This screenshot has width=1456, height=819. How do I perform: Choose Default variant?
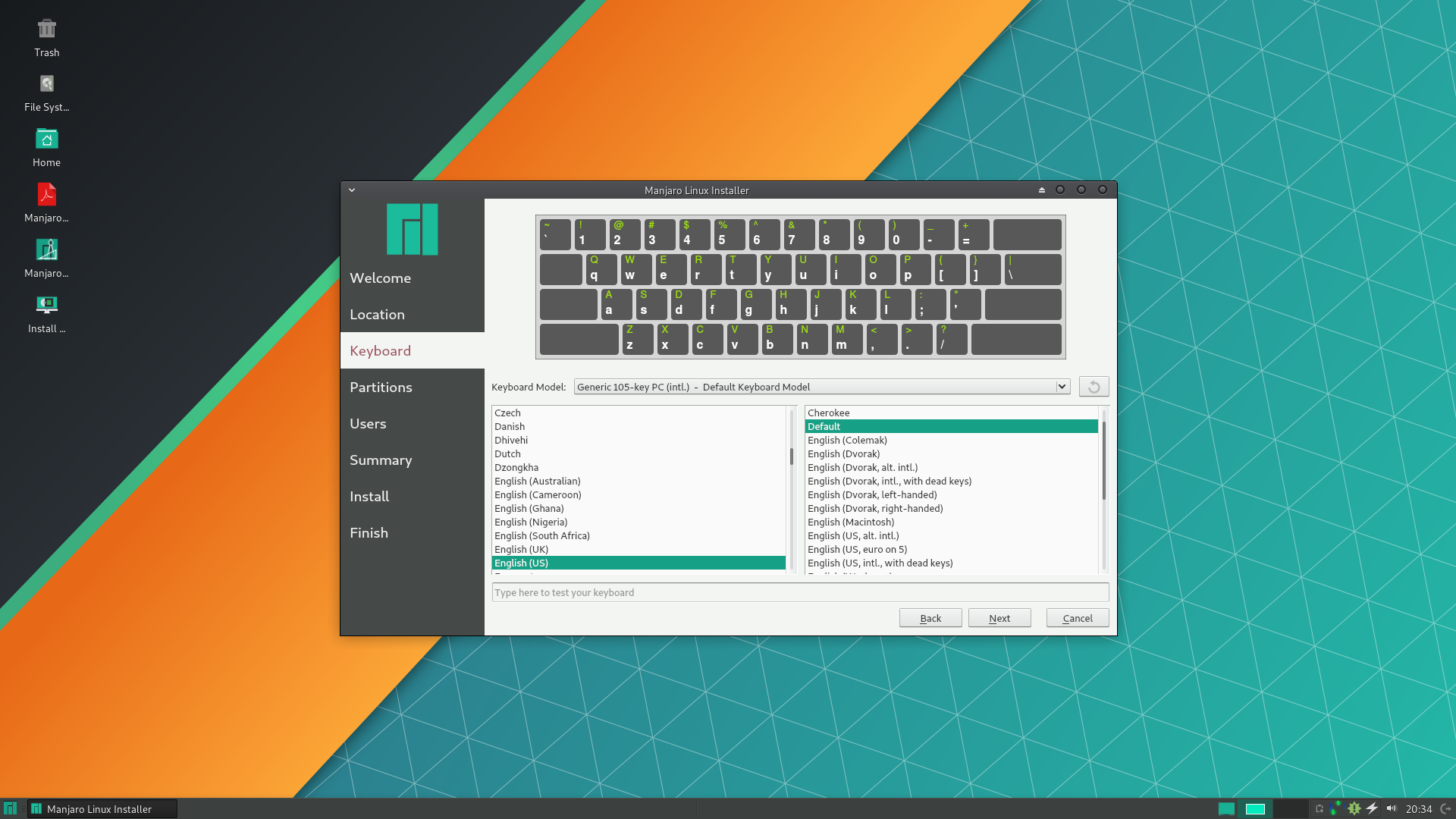pos(951,426)
